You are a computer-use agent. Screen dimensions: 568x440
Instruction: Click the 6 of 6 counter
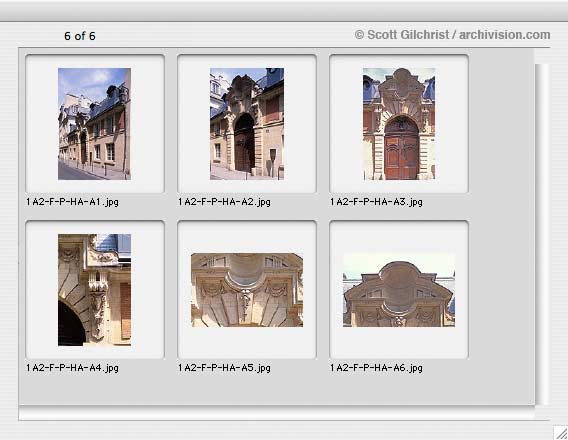[x=80, y=36]
